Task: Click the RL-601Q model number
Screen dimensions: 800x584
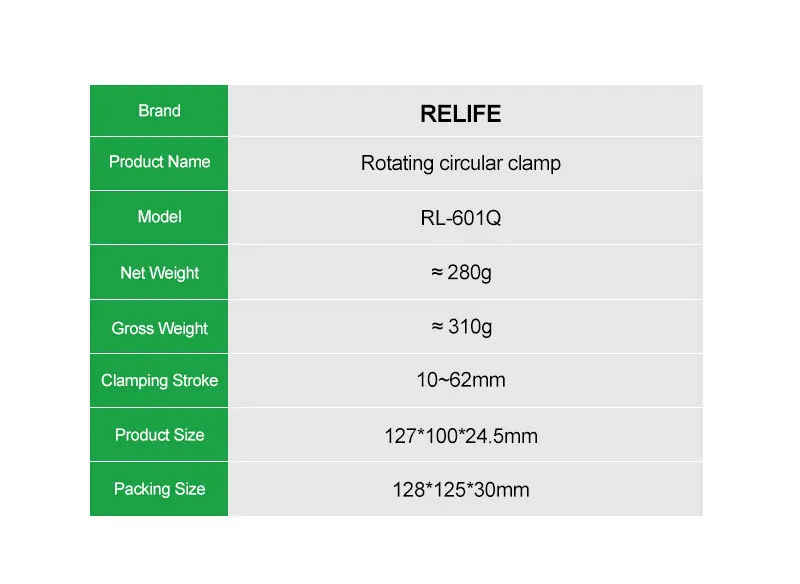Action: click(x=461, y=218)
